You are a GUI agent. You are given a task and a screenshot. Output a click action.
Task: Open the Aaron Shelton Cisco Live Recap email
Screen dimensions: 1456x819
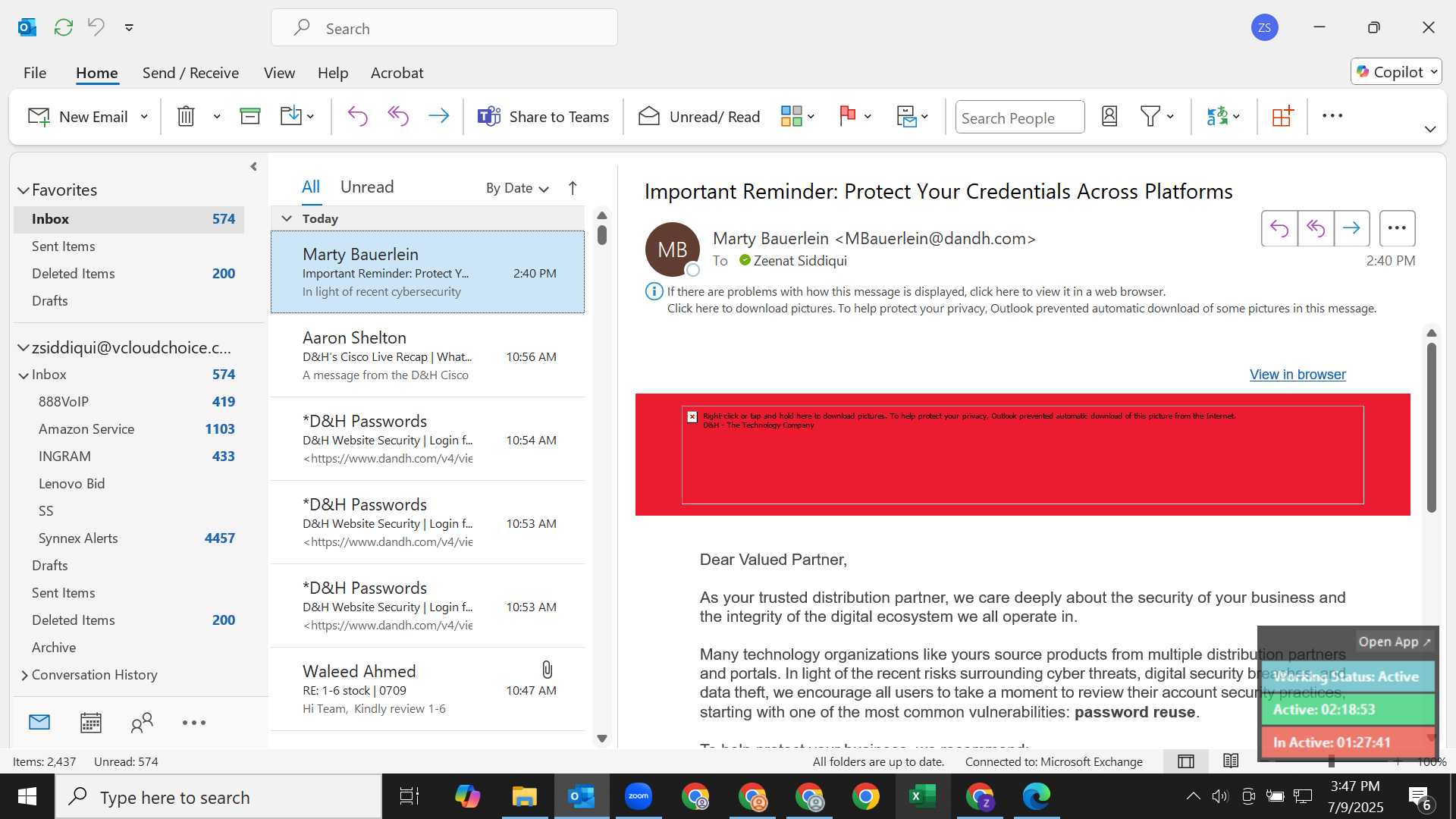pyautogui.click(x=428, y=356)
